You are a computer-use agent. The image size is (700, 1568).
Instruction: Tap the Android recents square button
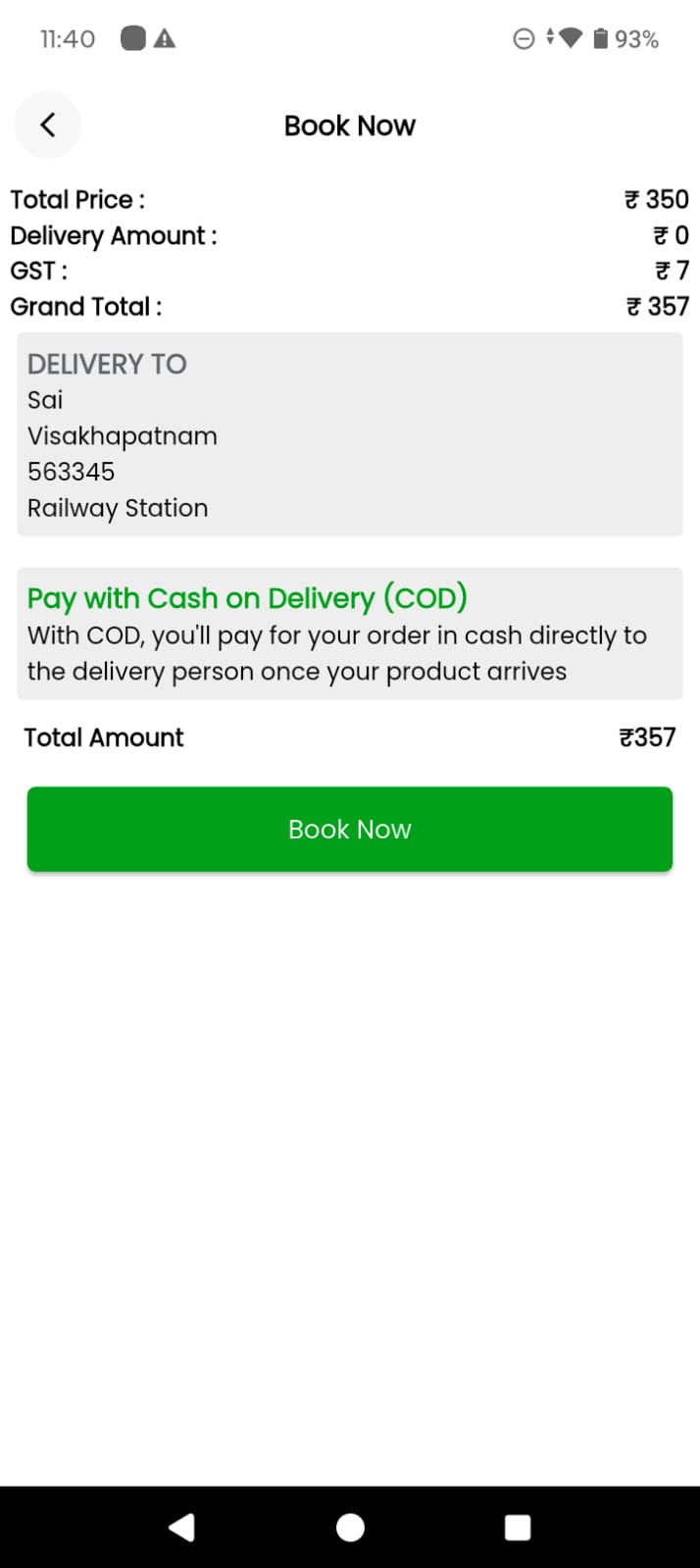click(x=518, y=1527)
